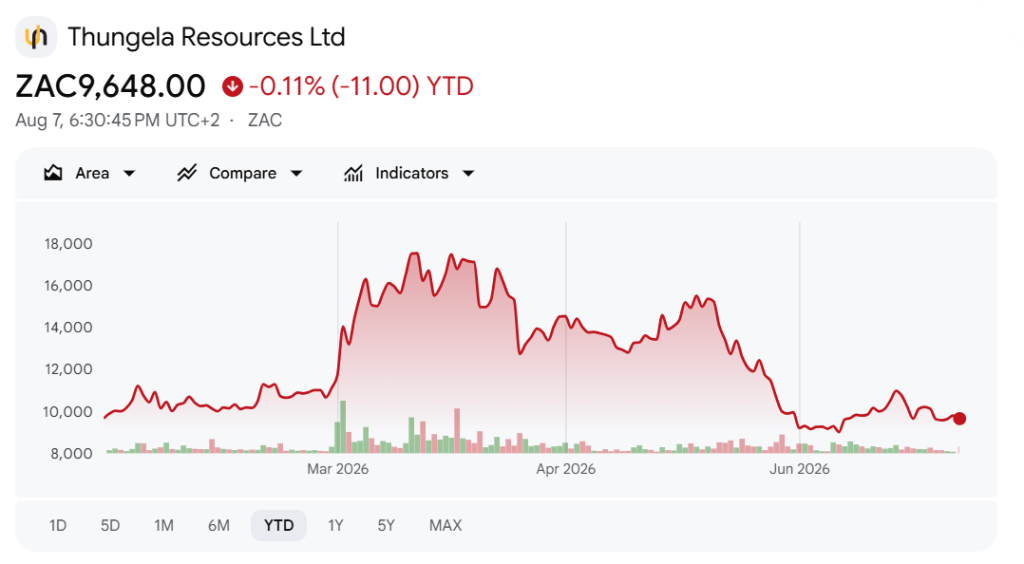Click the Area chart type icon
The height and width of the screenshot is (564, 1024).
click(53, 173)
